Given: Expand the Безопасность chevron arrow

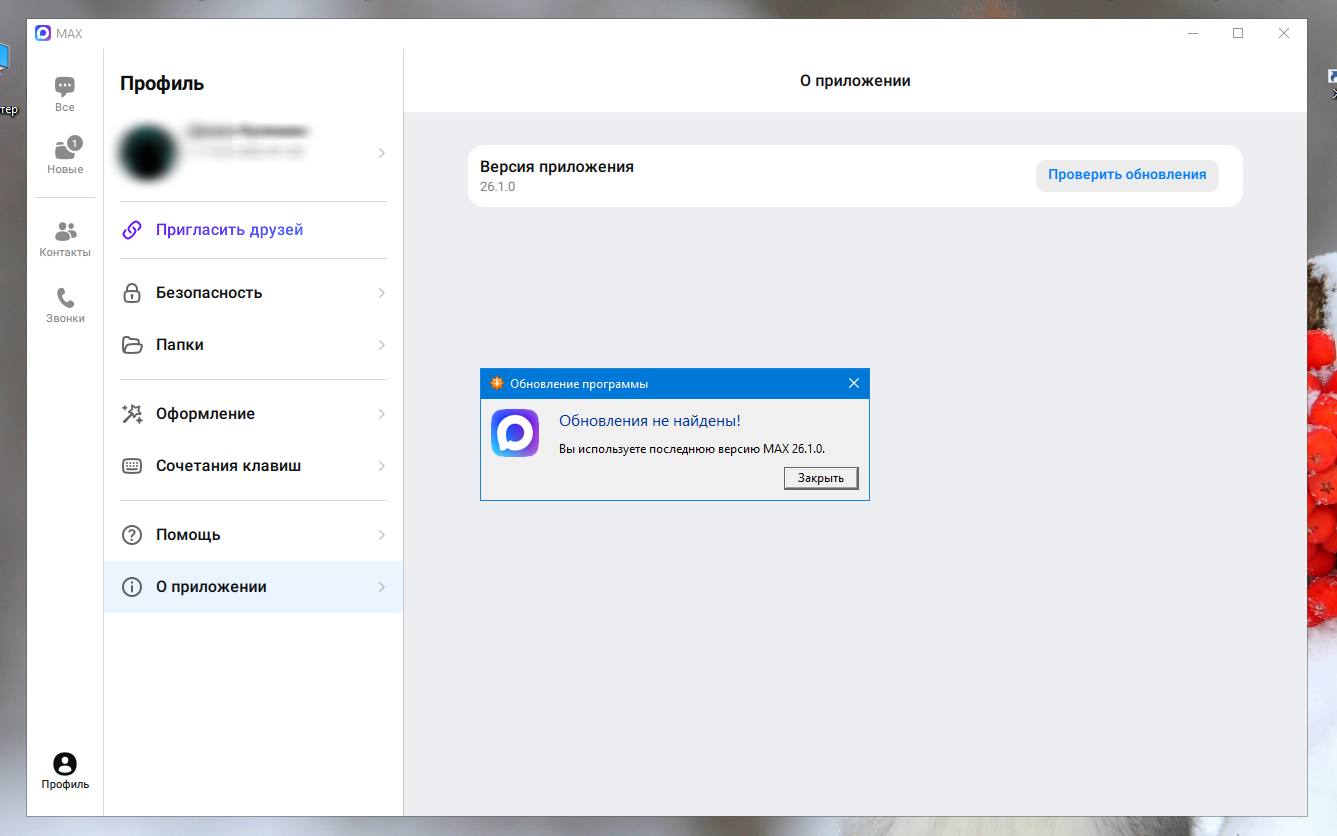Looking at the screenshot, I should (382, 293).
